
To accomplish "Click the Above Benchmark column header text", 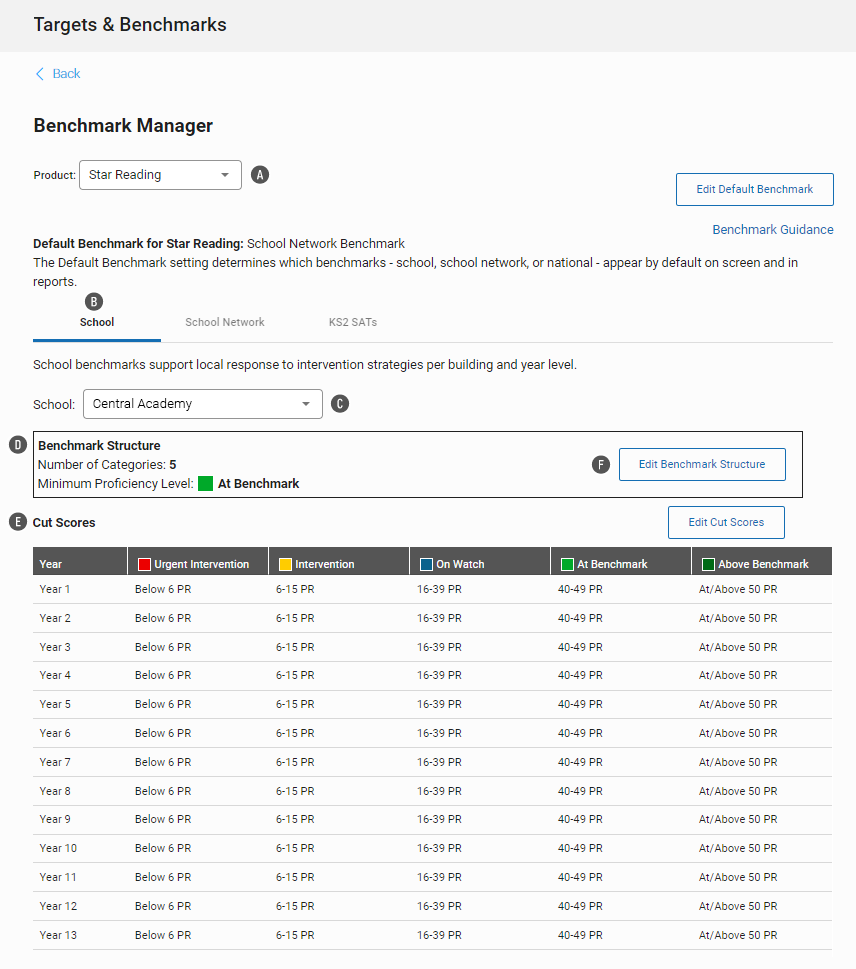I will [x=763, y=564].
